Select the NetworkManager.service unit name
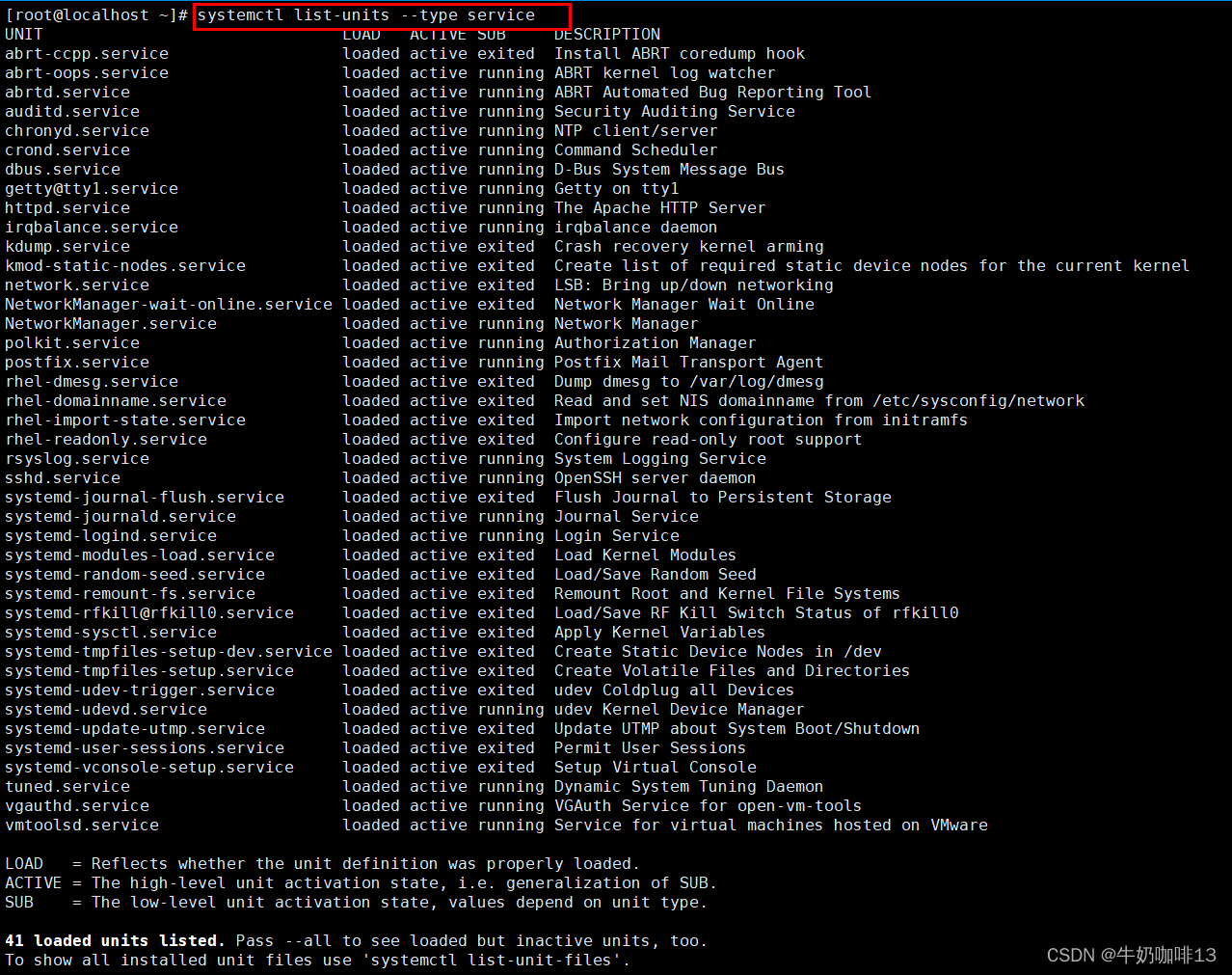The height and width of the screenshot is (975, 1232). coord(111,324)
